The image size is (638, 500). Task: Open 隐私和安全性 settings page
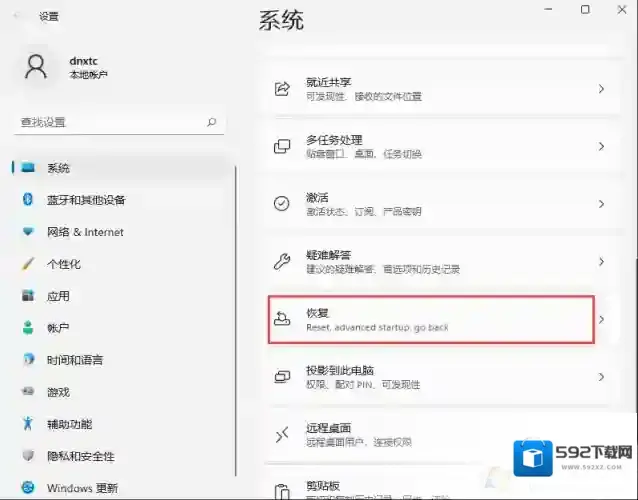click(82, 456)
